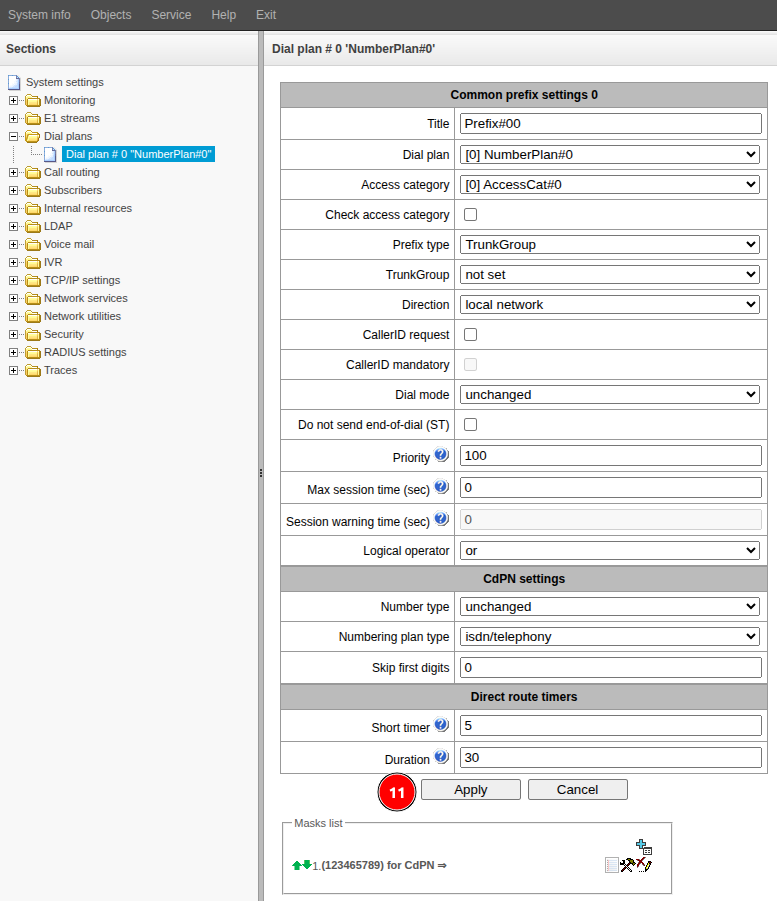Click the Duration input field
The width and height of the screenshot is (777, 901).
click(x=611, y=758)
